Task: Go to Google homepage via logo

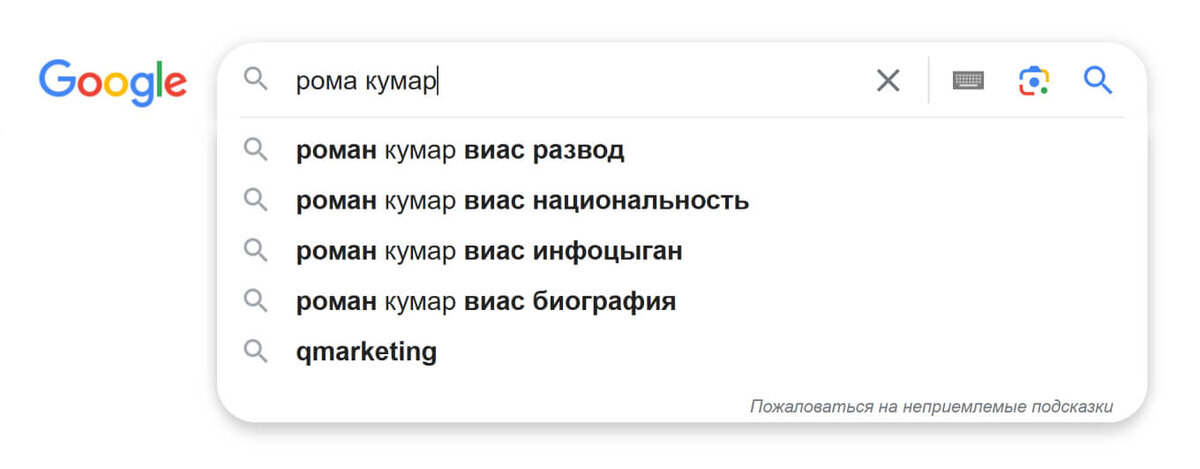Action: click(112, 82)
